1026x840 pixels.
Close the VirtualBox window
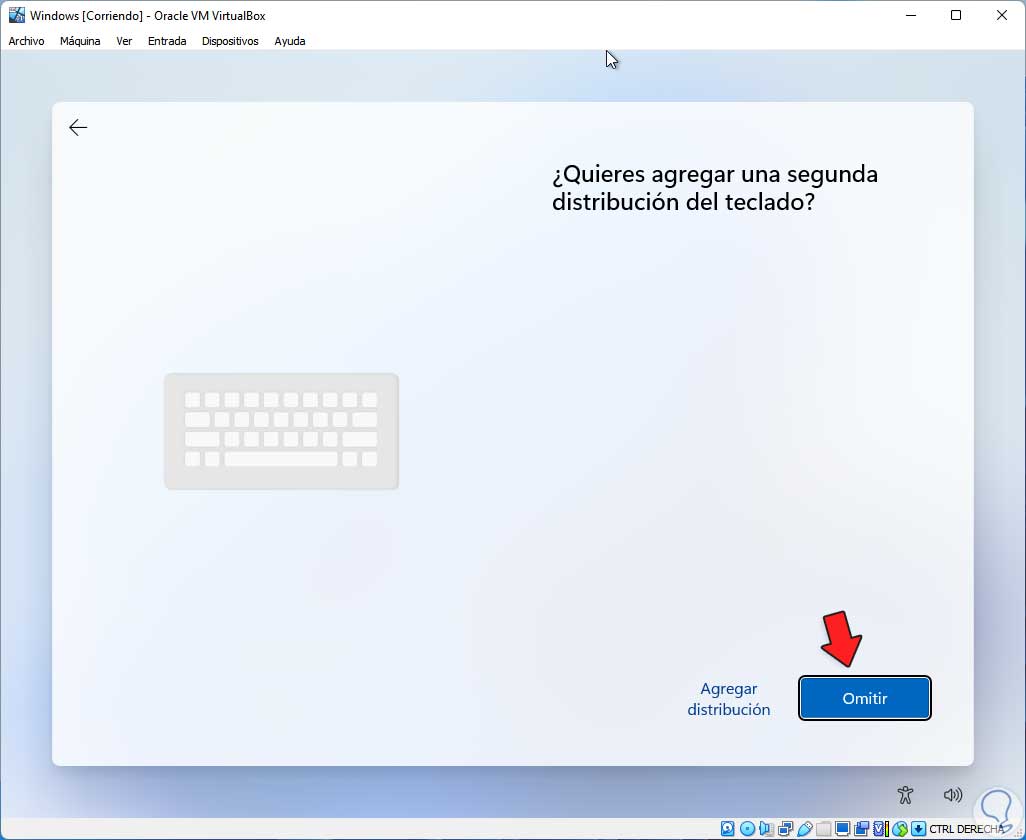[x=1001, y=15]
